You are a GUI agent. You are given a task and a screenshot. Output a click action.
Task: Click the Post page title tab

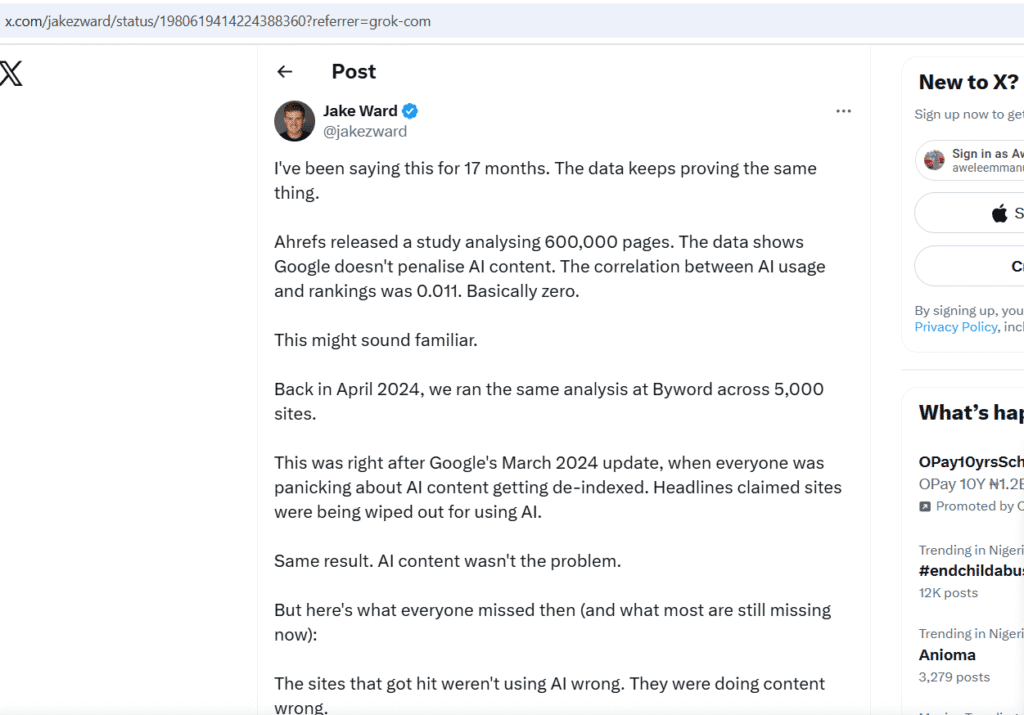click(353, 71)
